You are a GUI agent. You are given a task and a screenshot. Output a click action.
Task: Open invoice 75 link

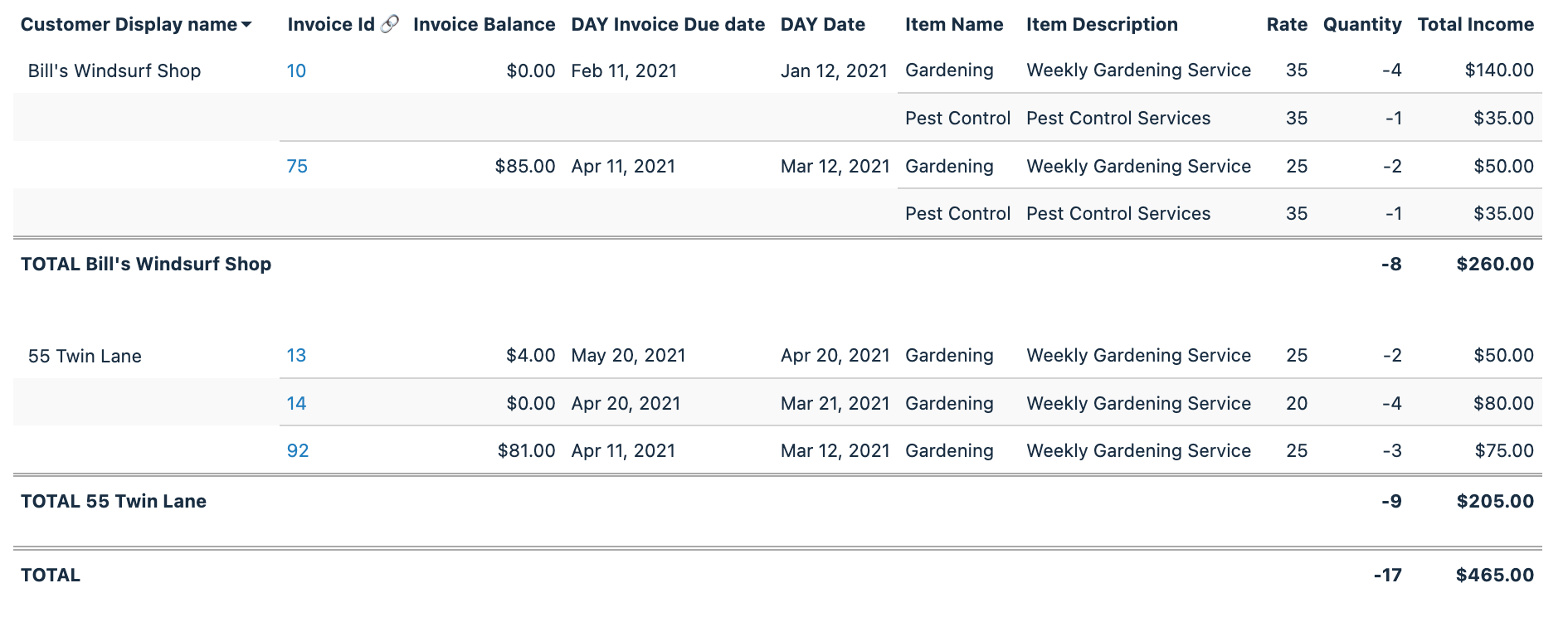[x=297, y=167]
